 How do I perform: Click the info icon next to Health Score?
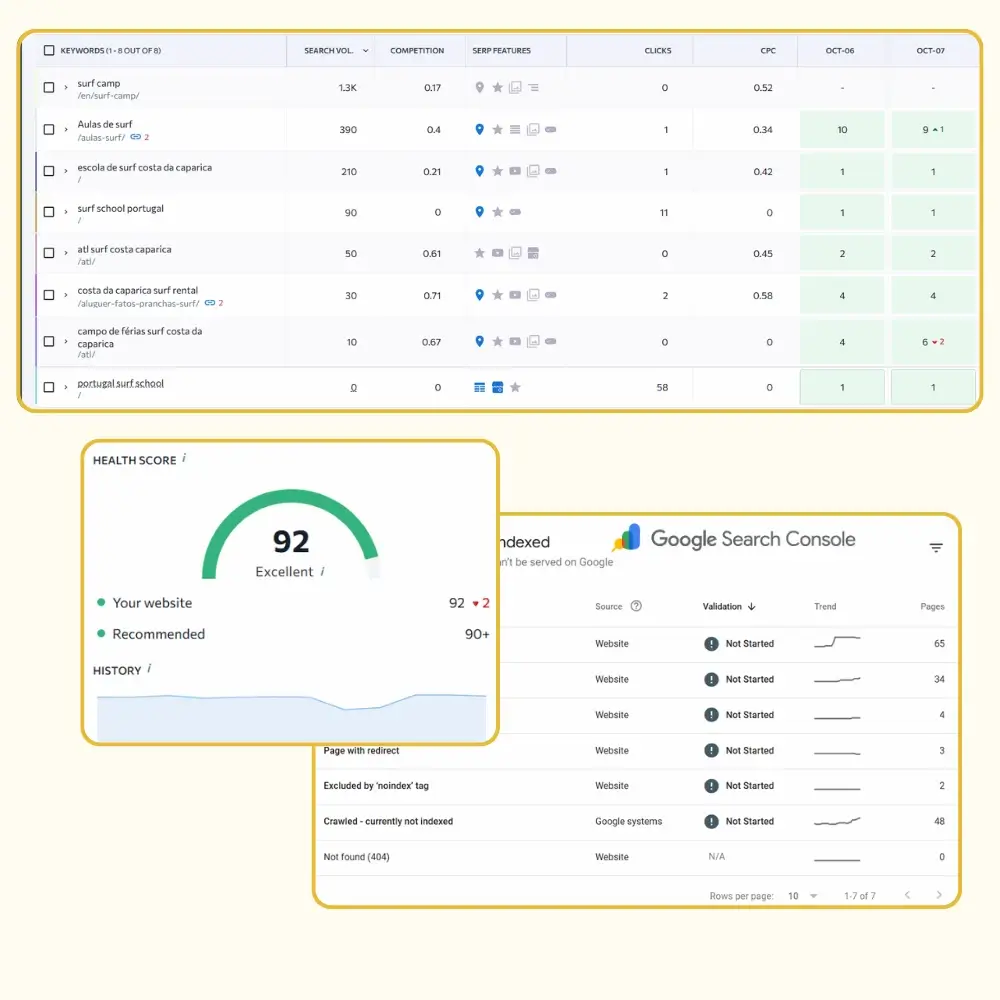tap(183, 459)
